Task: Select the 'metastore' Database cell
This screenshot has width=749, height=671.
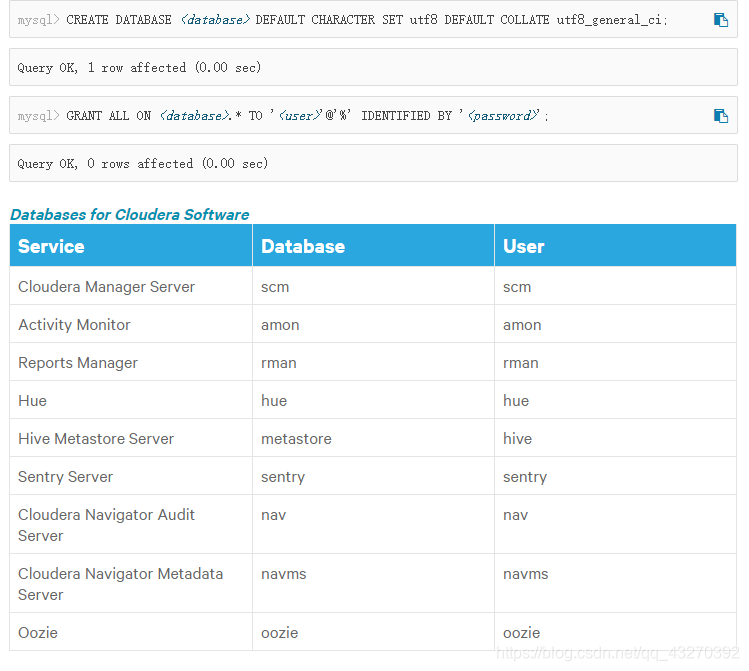Action: (373, 438)
